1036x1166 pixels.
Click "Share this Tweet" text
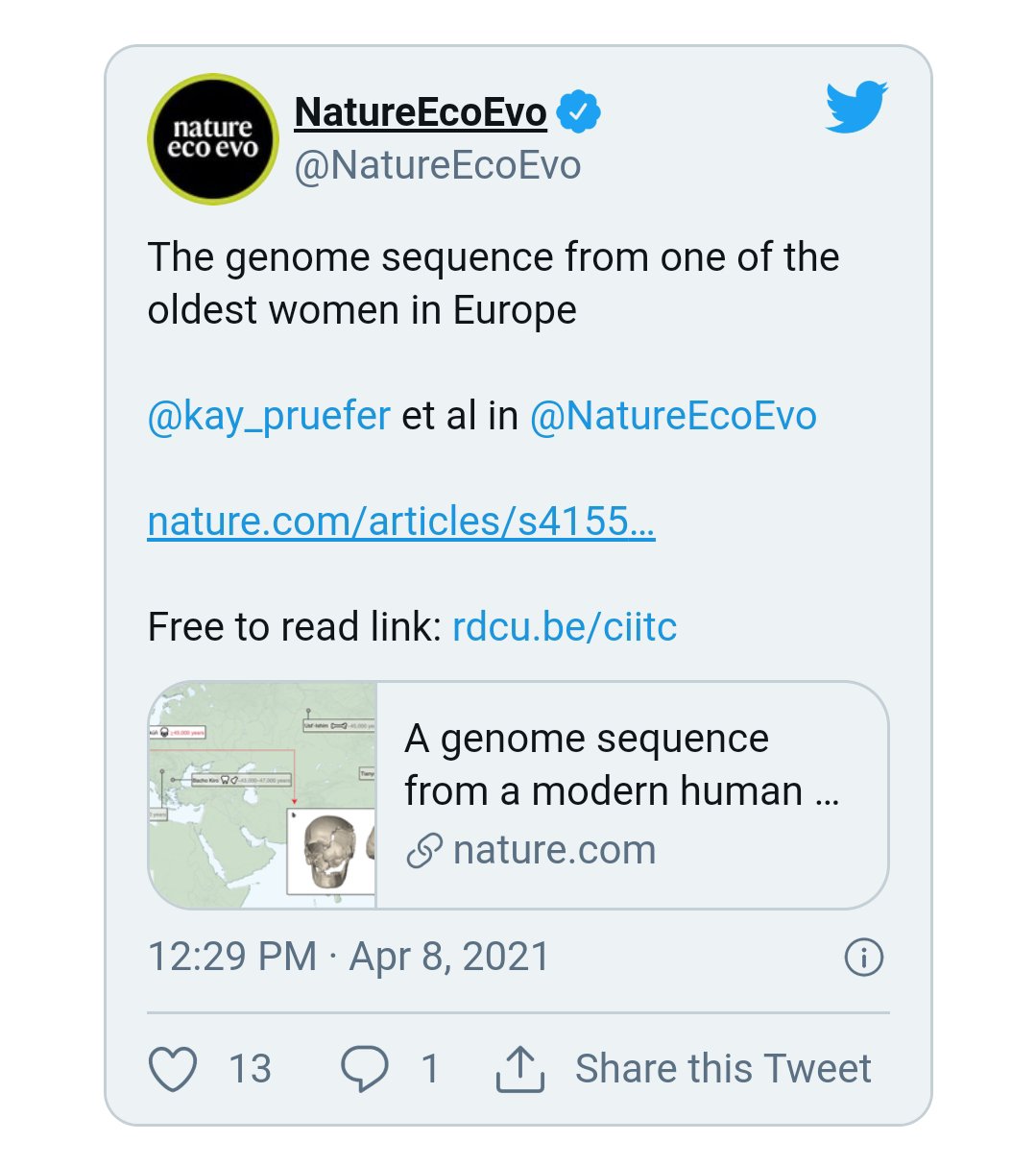pos(723,1069)
